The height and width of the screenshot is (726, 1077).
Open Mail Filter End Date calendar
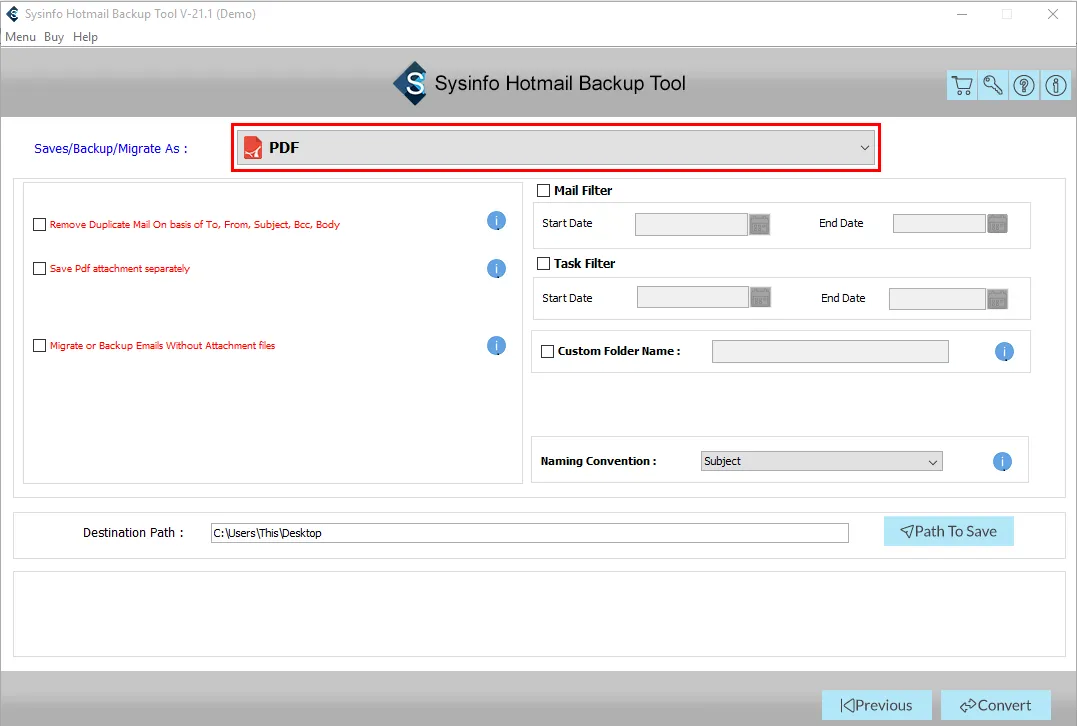tap(997, 223)
